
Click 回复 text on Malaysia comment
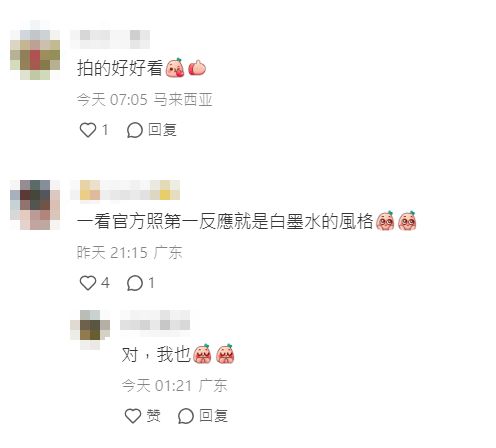pyautogui.click(x=162, y=130)
